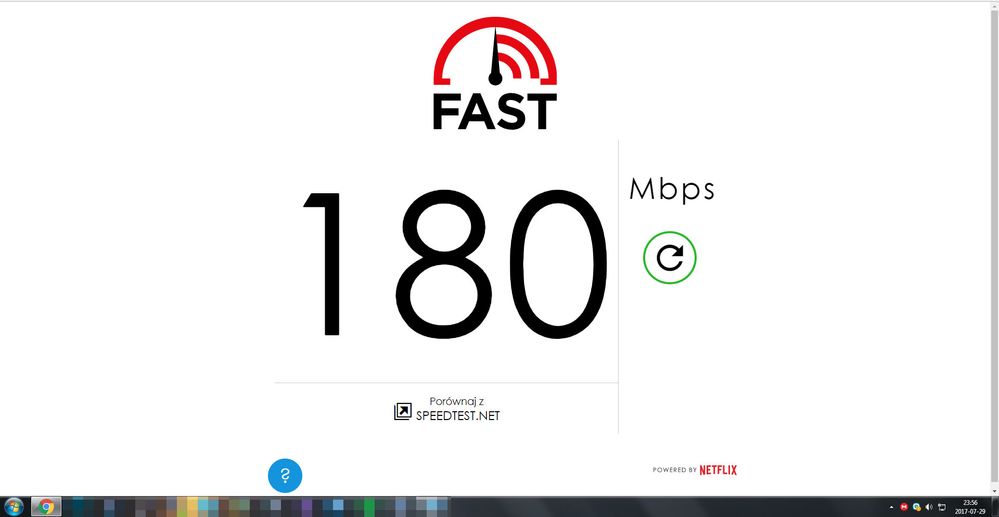Expand hidden tray icons arrow
This screenshot has width=999, height=517.
[891, 507]
